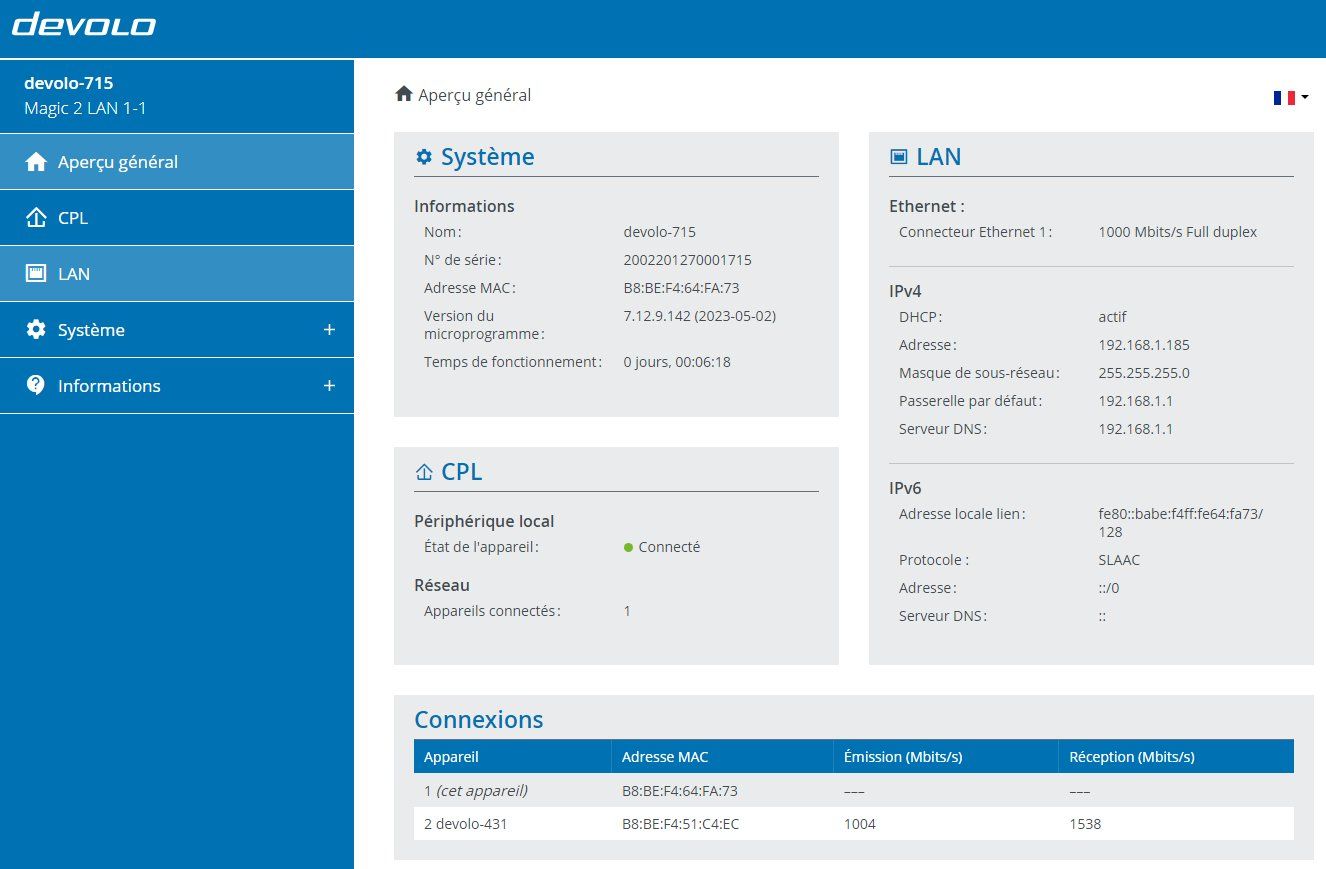Expand the Informations sidebar submenu plus
Screen dimensions: 1326x869
329,386
